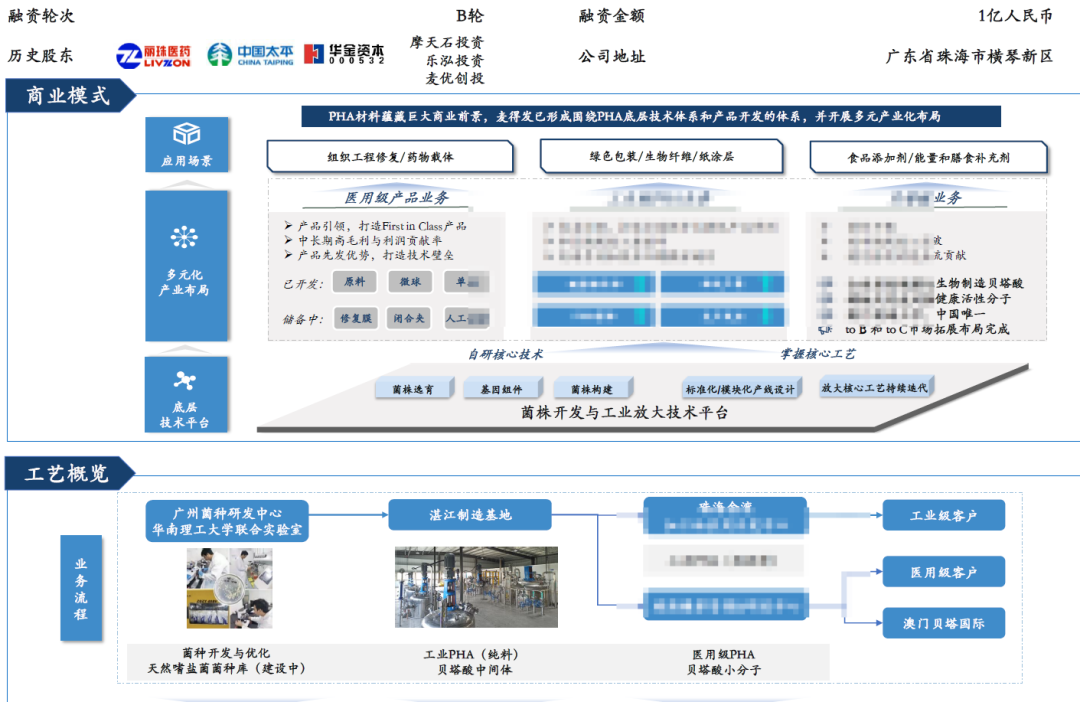Image resolution: width=1080 pixels, height=702 pixels.
Task: Select the 商业模式 section header
Action: [x=67, y=96]
